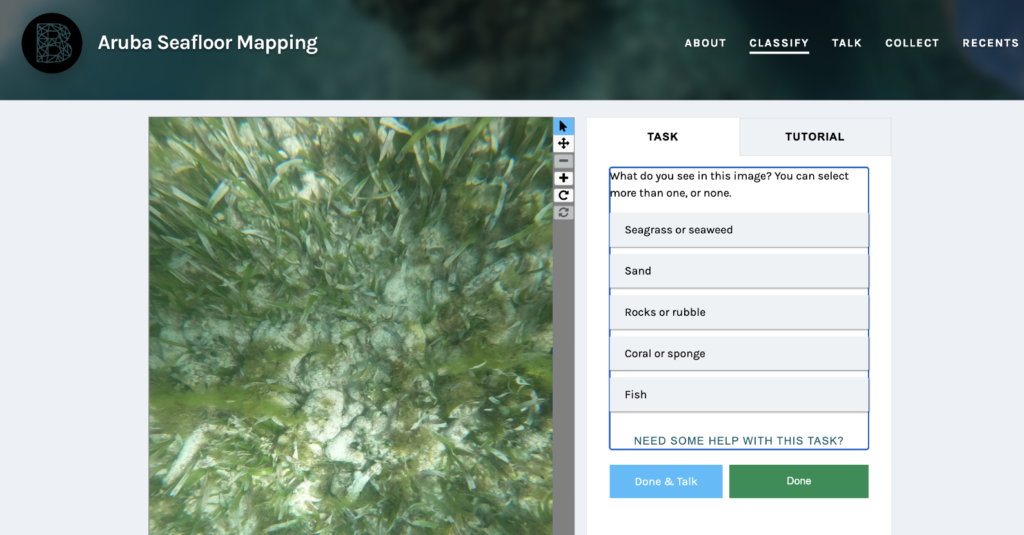The width and height of the screenshot is (1024, 535).
Task: Open the Aruba Seafloor Mapping title link
Action: coord(208,43)
